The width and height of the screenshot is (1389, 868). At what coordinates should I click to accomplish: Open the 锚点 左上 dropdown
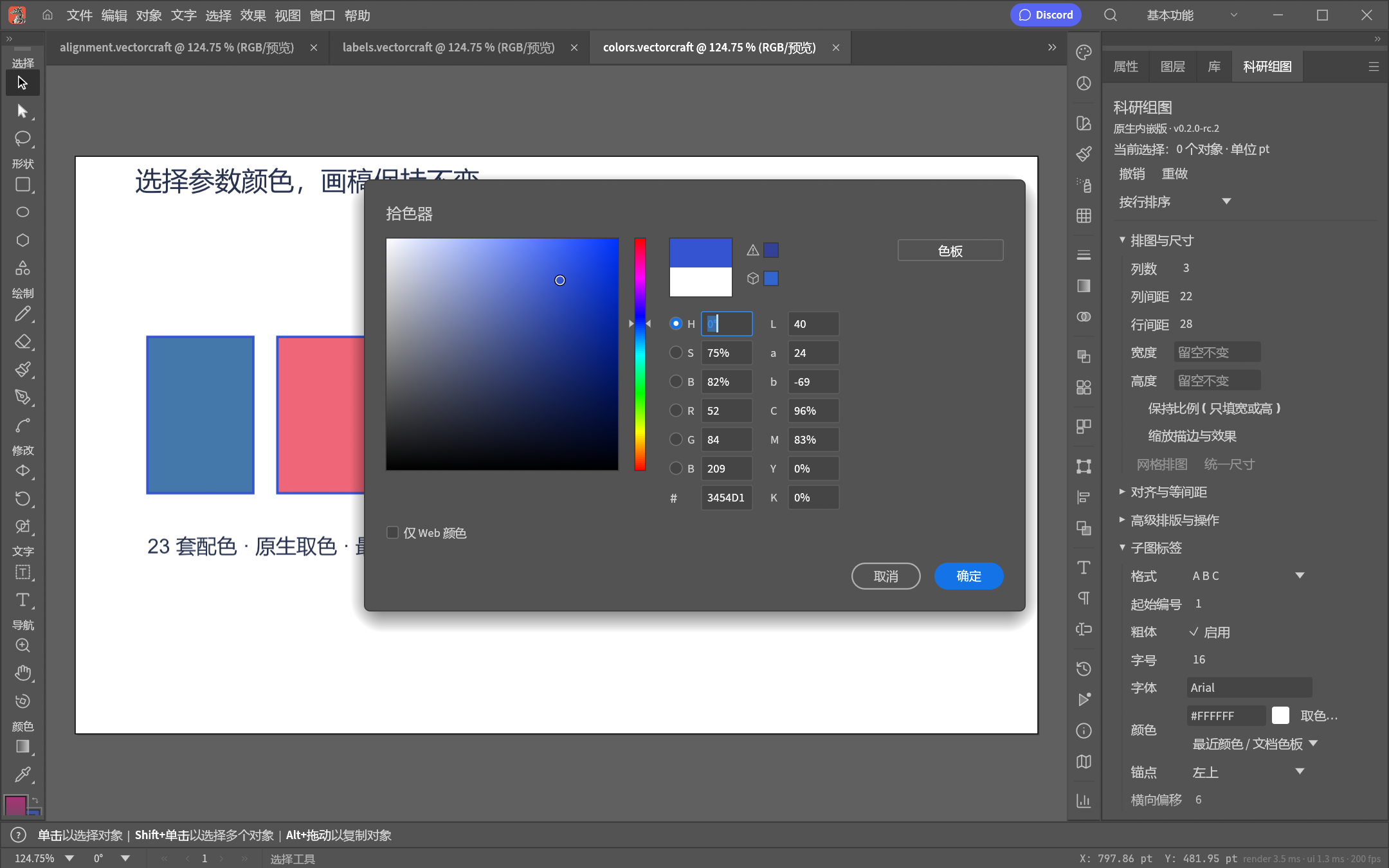click(1248, 772)
